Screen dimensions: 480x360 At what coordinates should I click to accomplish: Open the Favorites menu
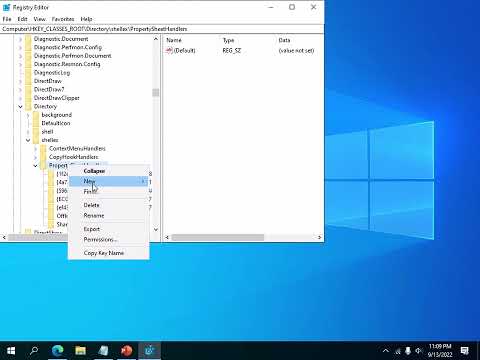[63, 19]
